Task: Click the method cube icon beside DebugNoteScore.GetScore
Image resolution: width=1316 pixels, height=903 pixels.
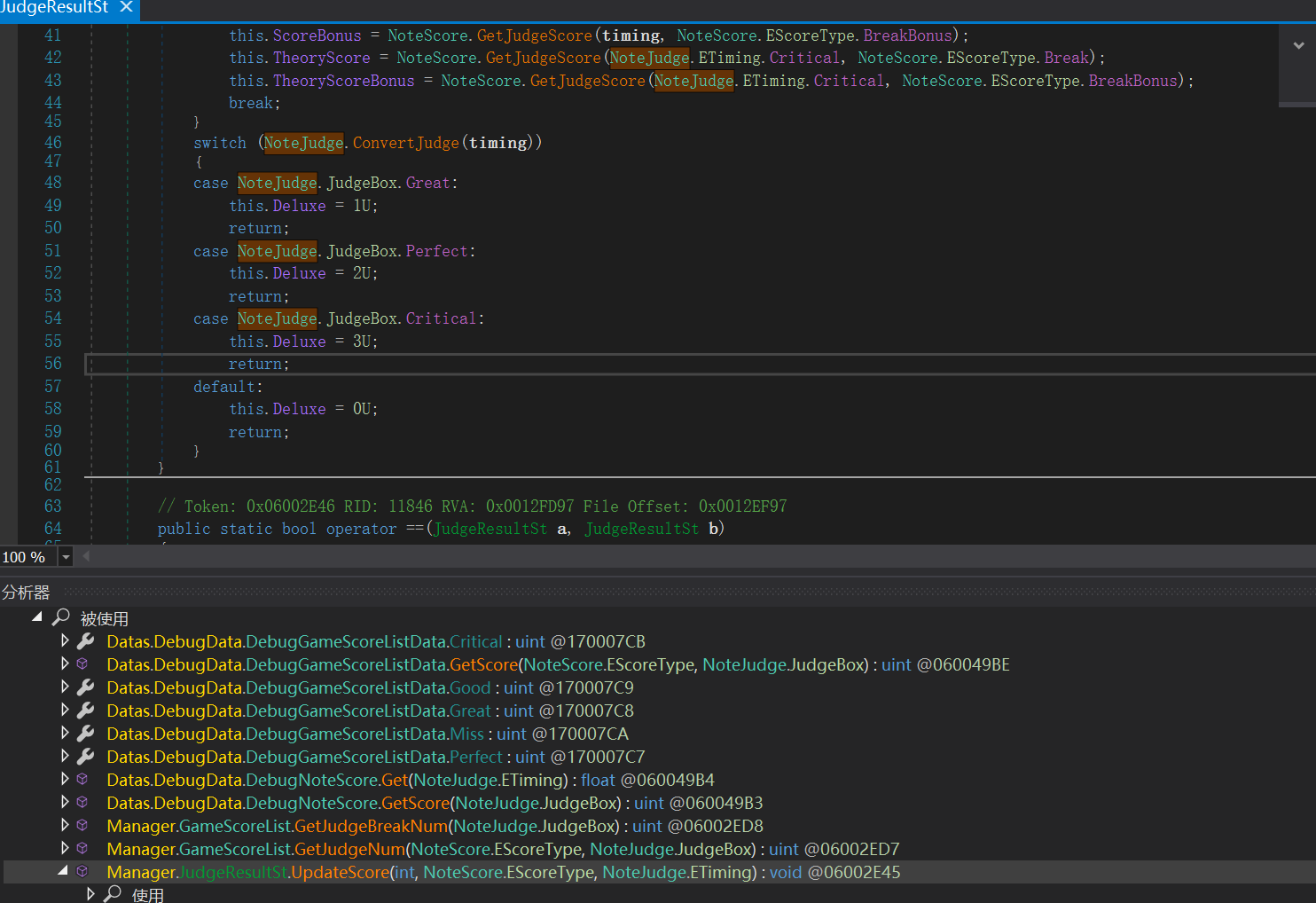Action: [x=82, y=802]
